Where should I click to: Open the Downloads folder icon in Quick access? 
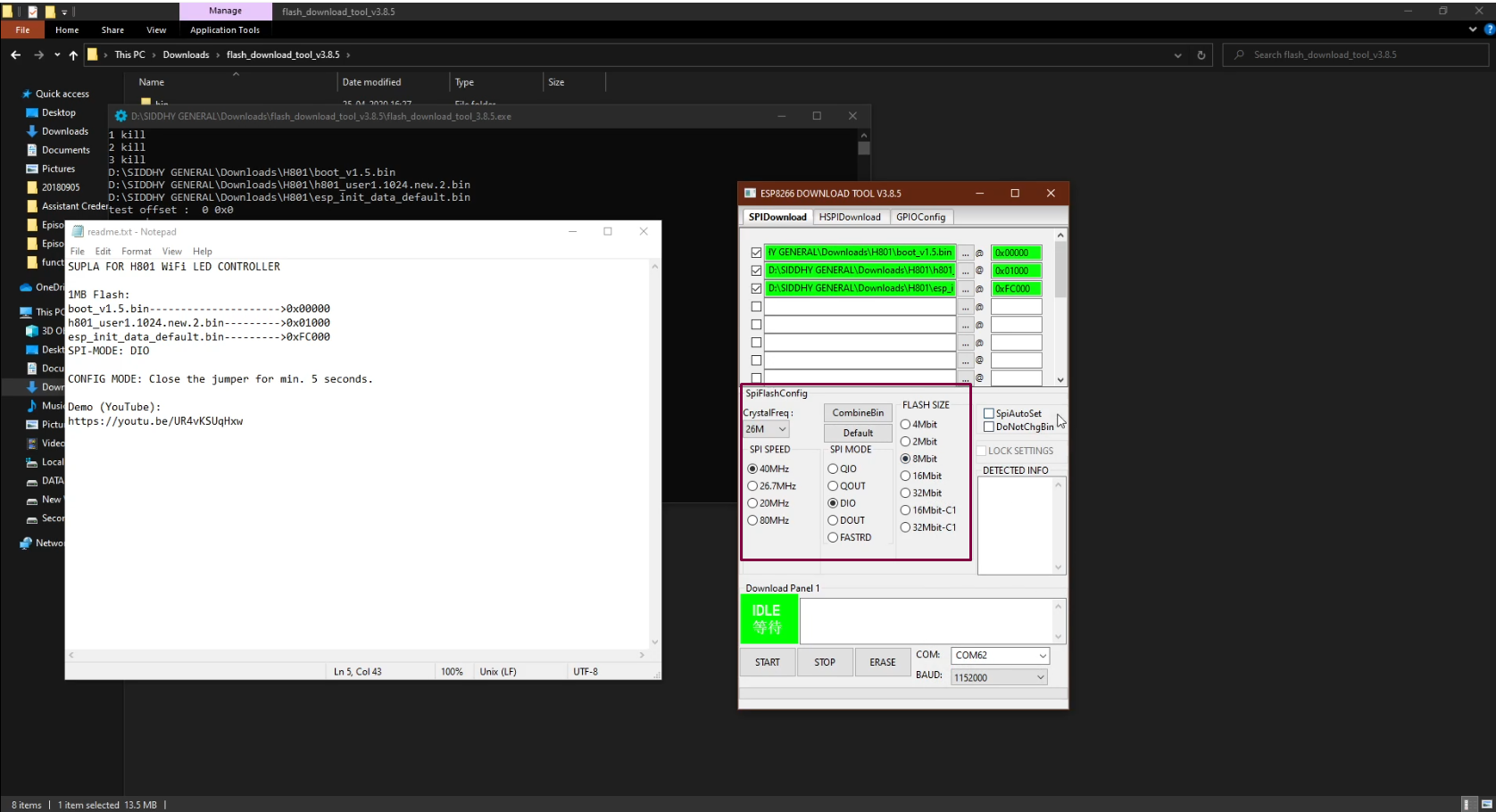click(x=31, y=131)
